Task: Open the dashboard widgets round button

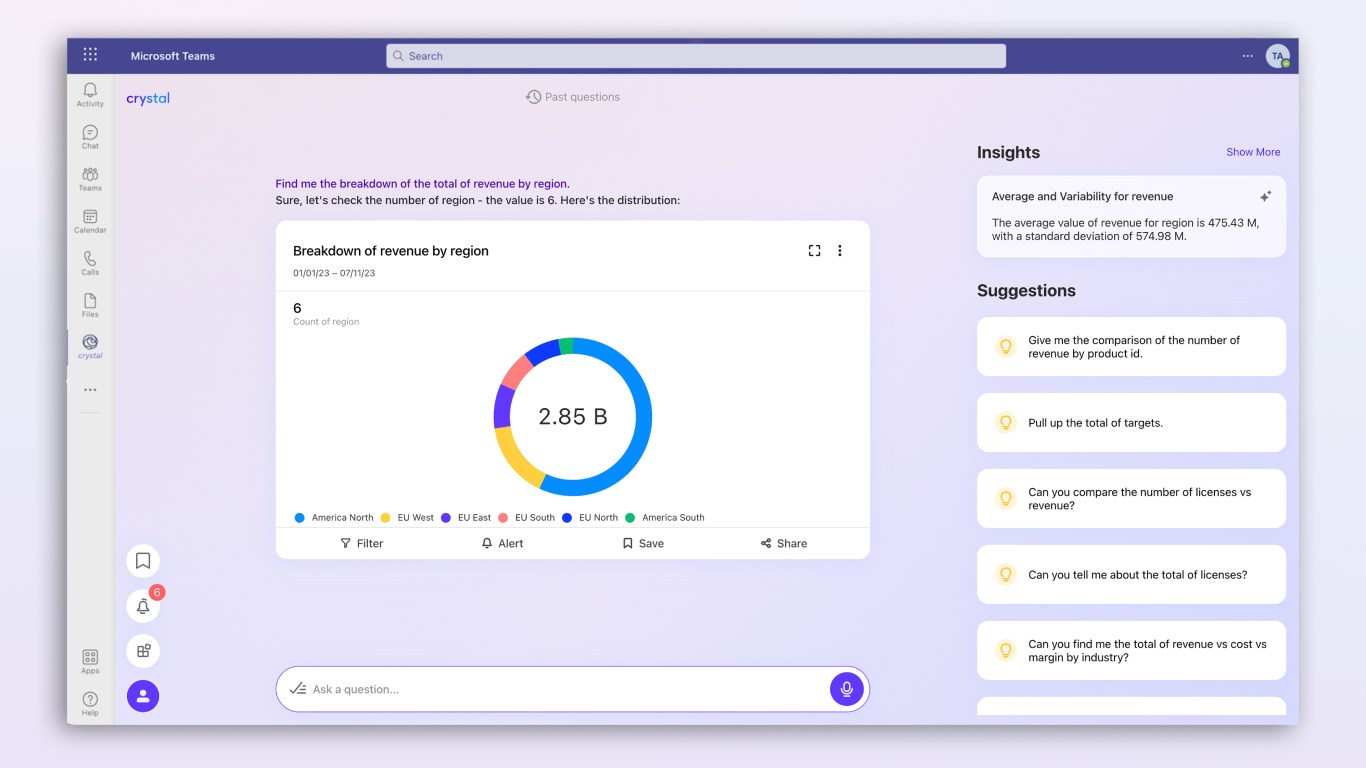Action: tap(143, 651)
